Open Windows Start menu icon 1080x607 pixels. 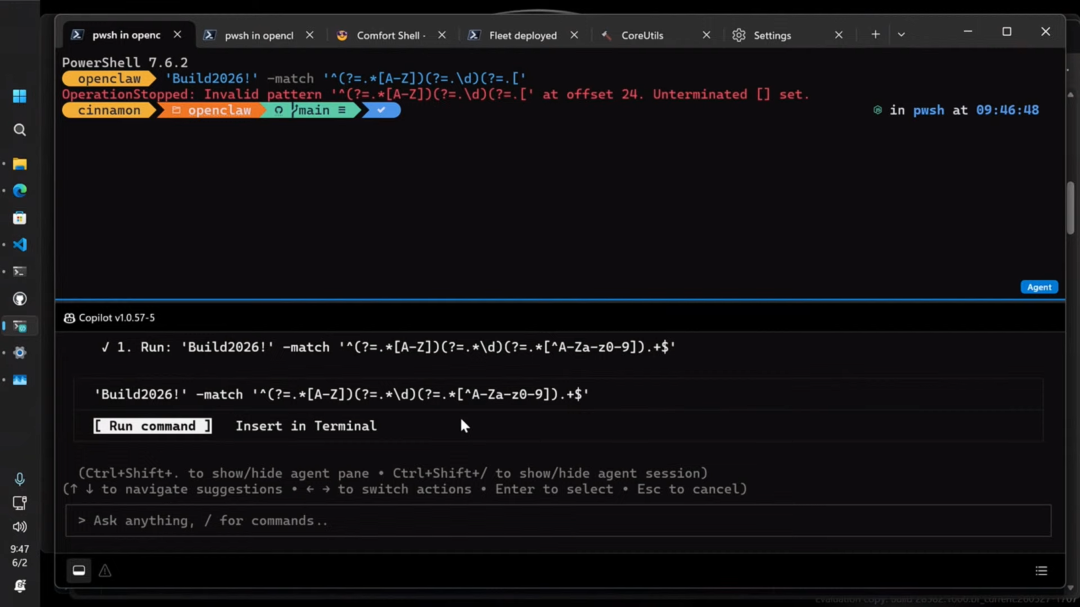[19, 96]
